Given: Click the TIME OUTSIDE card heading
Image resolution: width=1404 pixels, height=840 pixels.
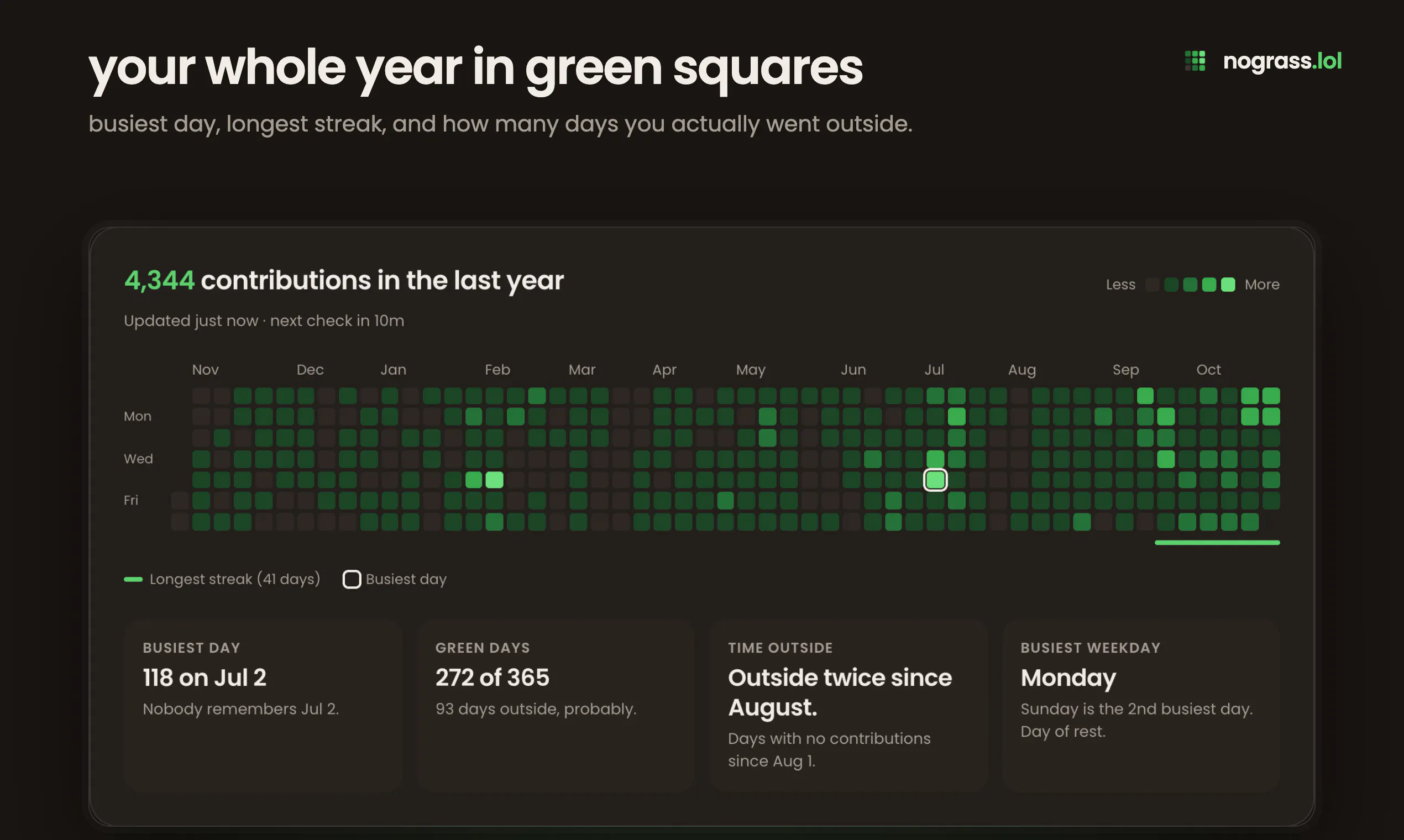Looking at the screenshot, I should pos(780,648).
